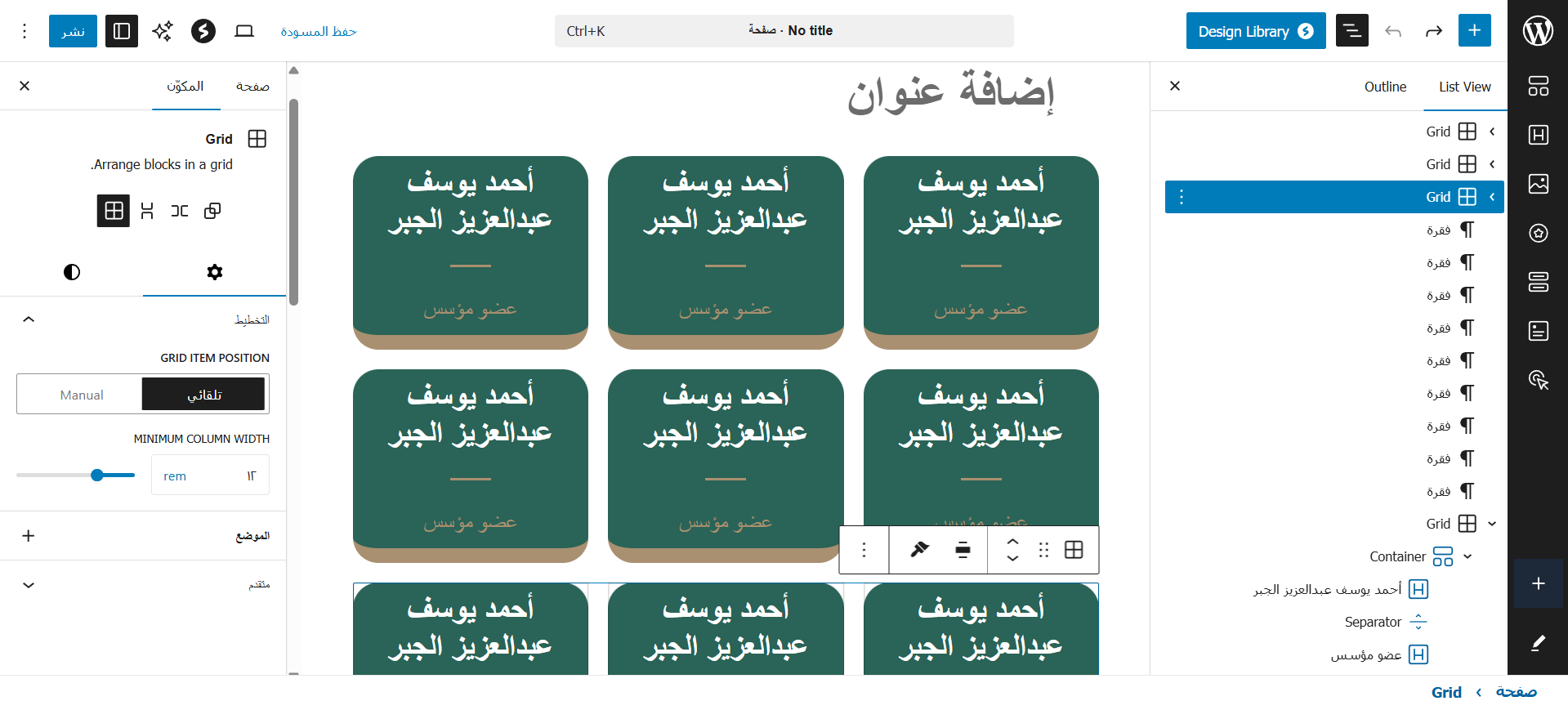Open the Design Library
Screen dimensions: 1568x710
pos(1255,31)
